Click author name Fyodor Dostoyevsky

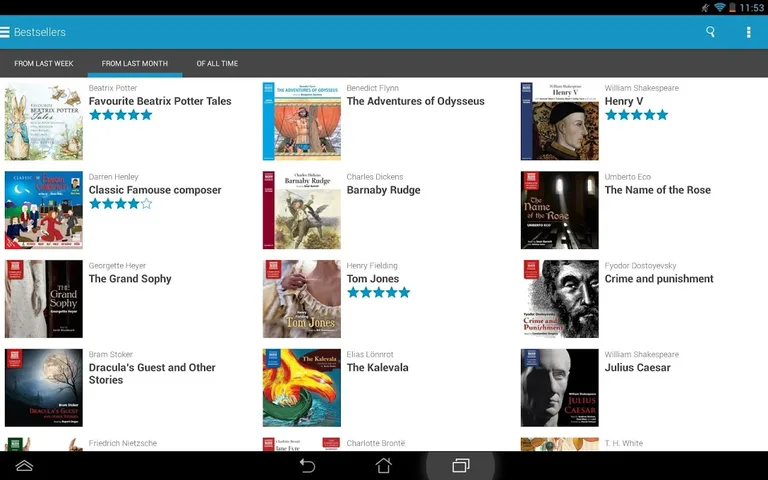pyautogui.click(x=640, y=265)
